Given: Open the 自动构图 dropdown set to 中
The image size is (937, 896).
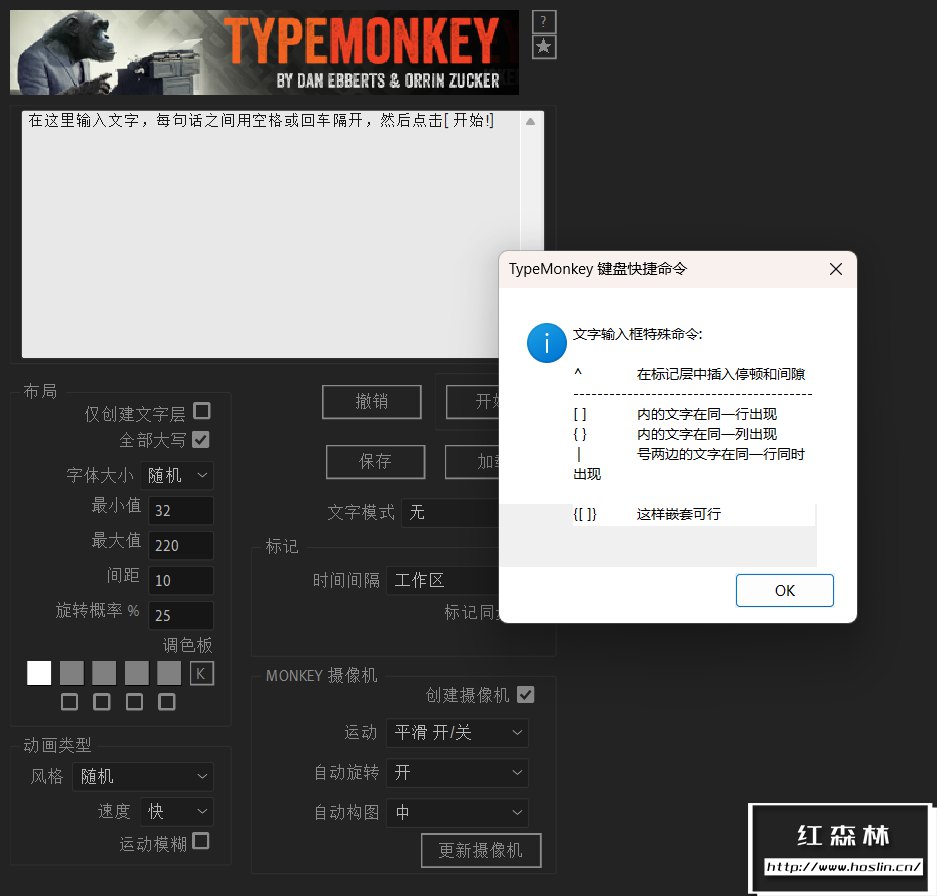Looking at the screenshot, I should 457,813.
